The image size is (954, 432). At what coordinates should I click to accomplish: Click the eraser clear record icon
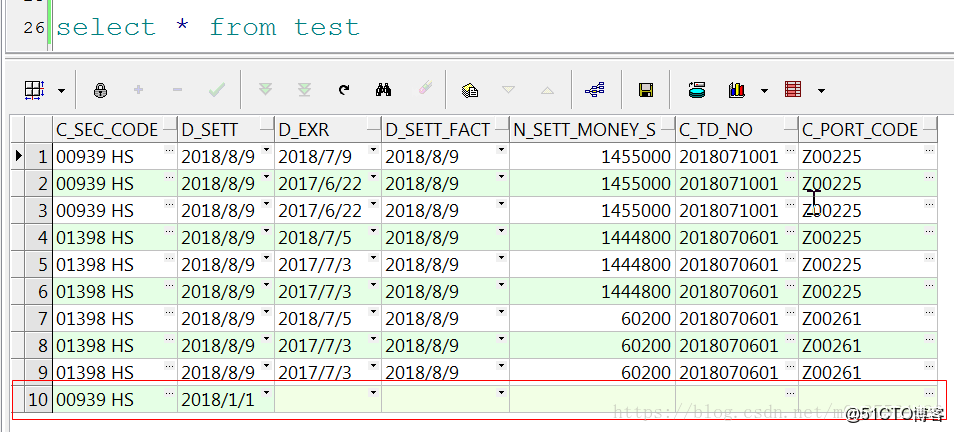(425, 89)
